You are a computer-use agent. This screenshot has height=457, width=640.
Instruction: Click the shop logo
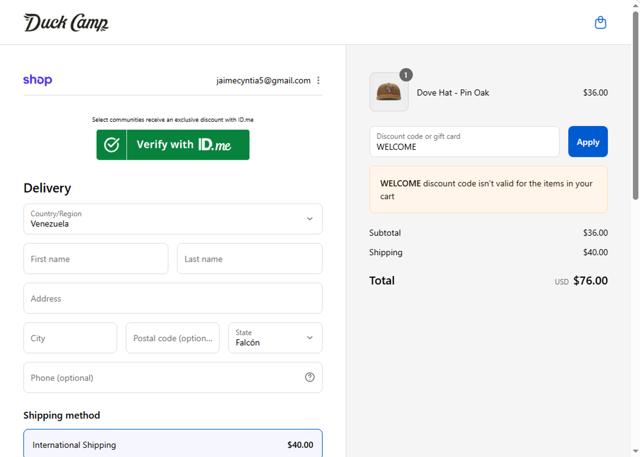pos(38,80)
